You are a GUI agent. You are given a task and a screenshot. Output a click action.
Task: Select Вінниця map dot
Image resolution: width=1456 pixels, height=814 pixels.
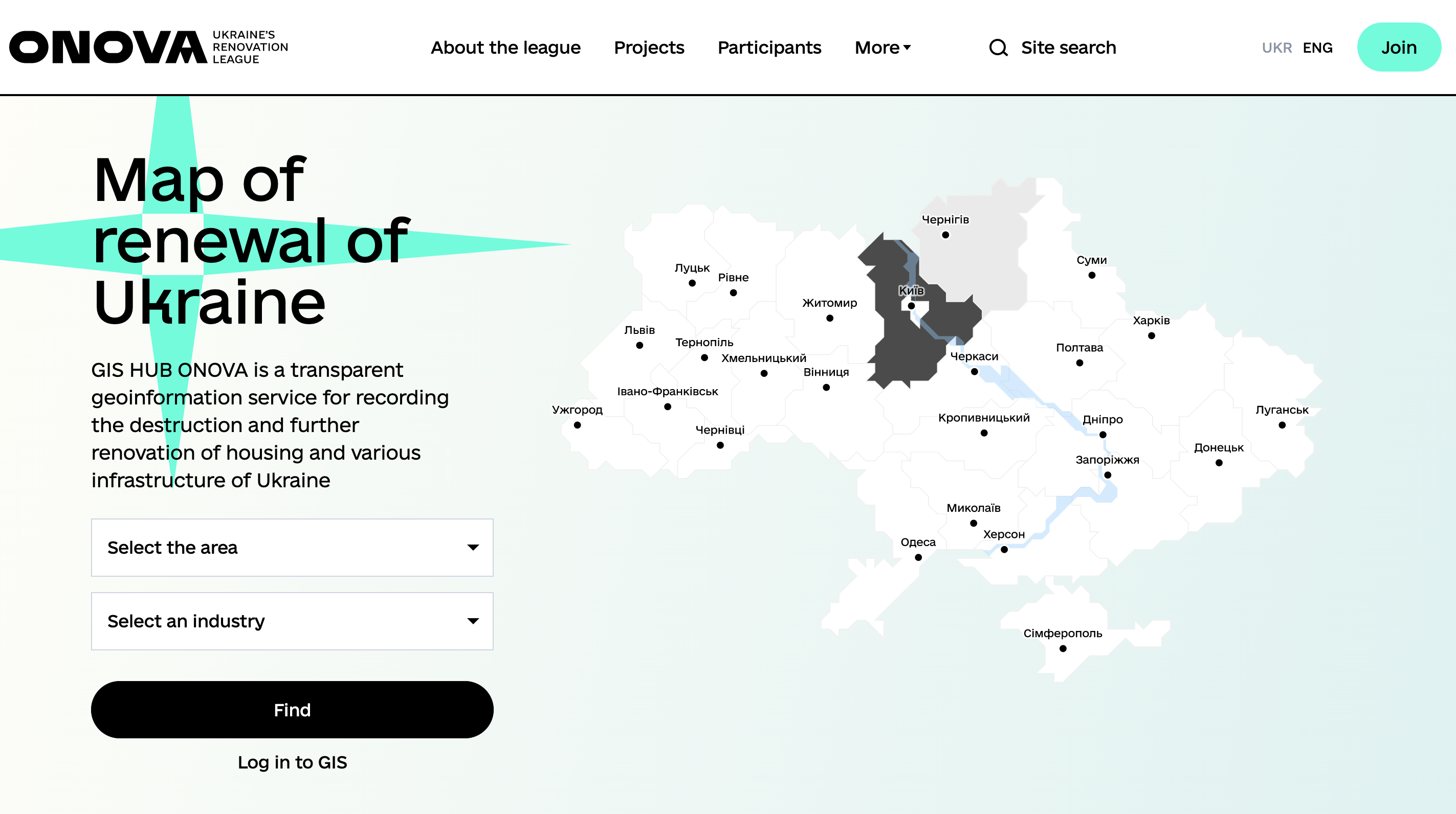(x=826, y=388)
